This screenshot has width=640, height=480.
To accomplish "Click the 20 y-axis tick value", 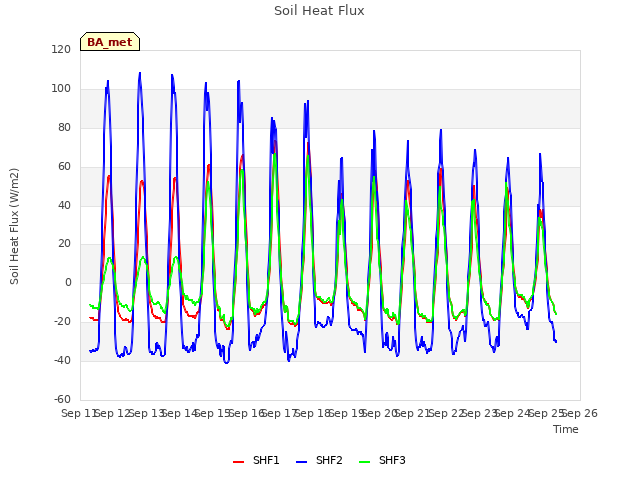I will (64, 244).
